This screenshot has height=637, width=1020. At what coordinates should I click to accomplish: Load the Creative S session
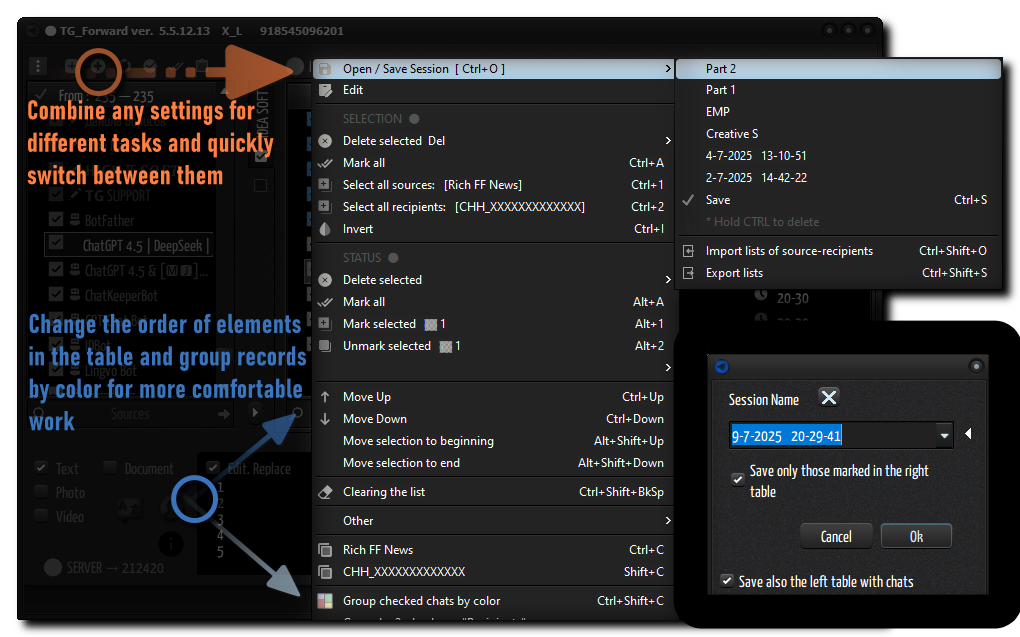(x=839, y=134)
